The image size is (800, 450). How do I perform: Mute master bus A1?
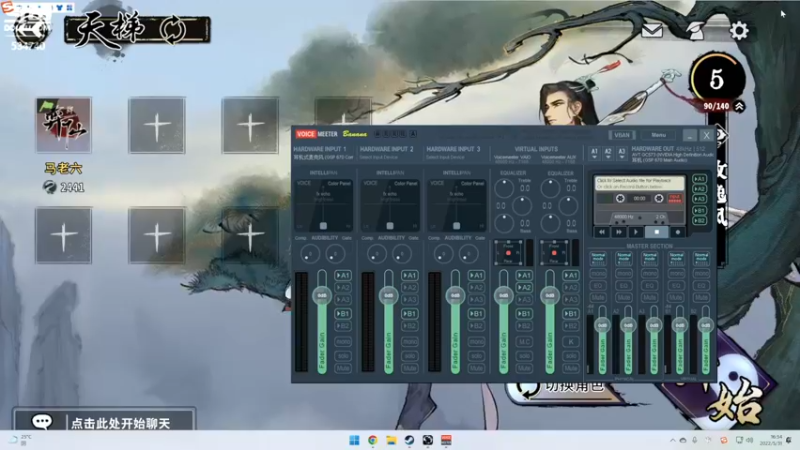click(x=598, y=297)
